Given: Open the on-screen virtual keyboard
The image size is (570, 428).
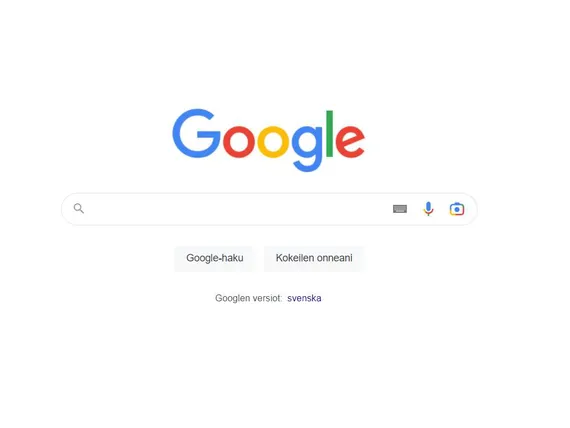Looking at the screenshot, I should [400, 209].
